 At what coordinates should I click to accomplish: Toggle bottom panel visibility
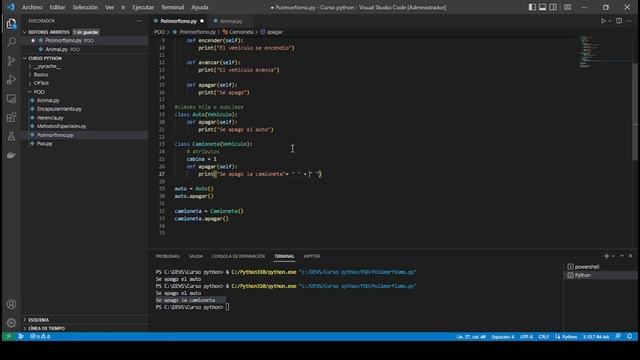pos(542,7)
